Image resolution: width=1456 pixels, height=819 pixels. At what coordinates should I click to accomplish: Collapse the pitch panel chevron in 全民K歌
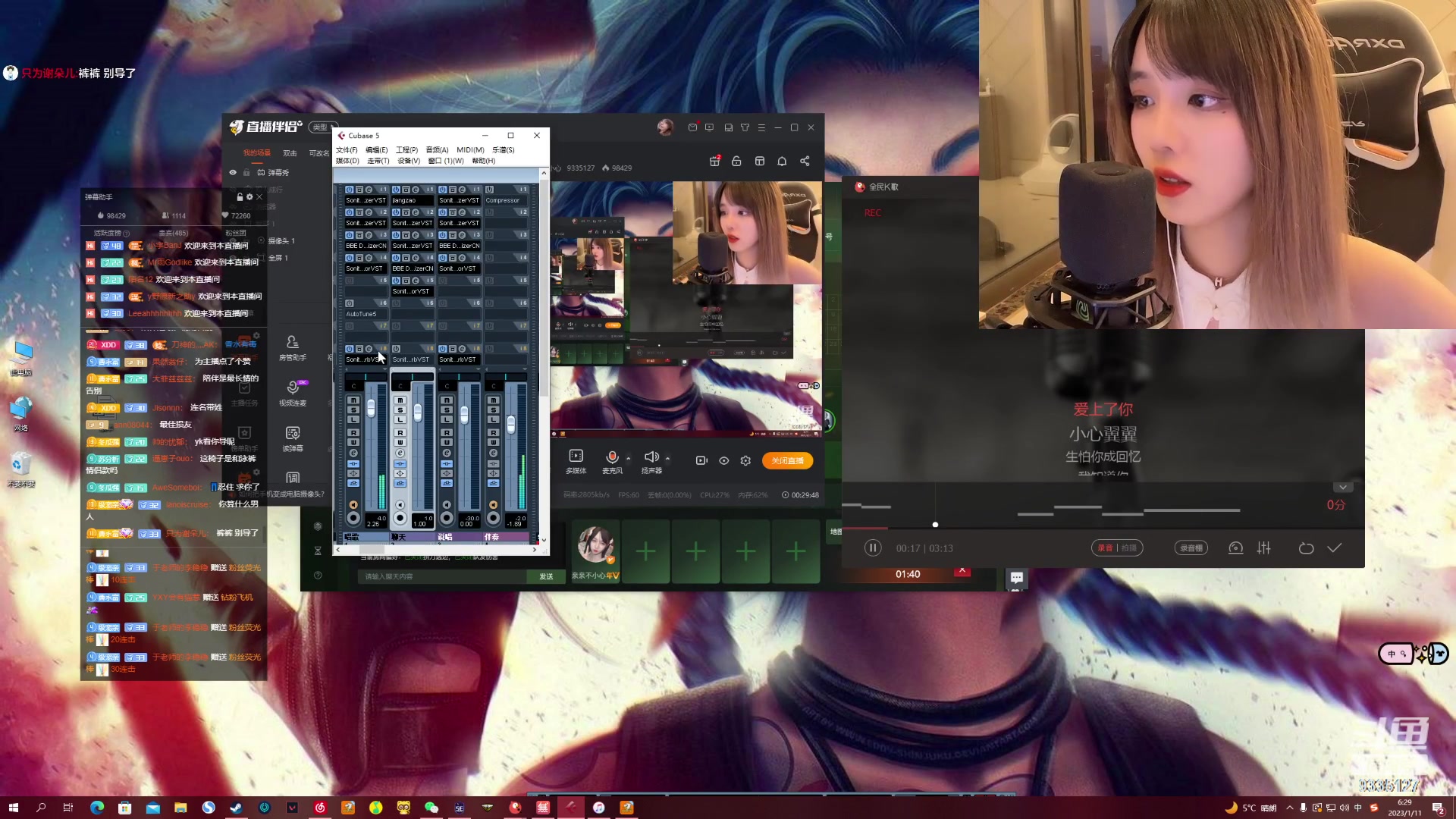(1343, 487)
